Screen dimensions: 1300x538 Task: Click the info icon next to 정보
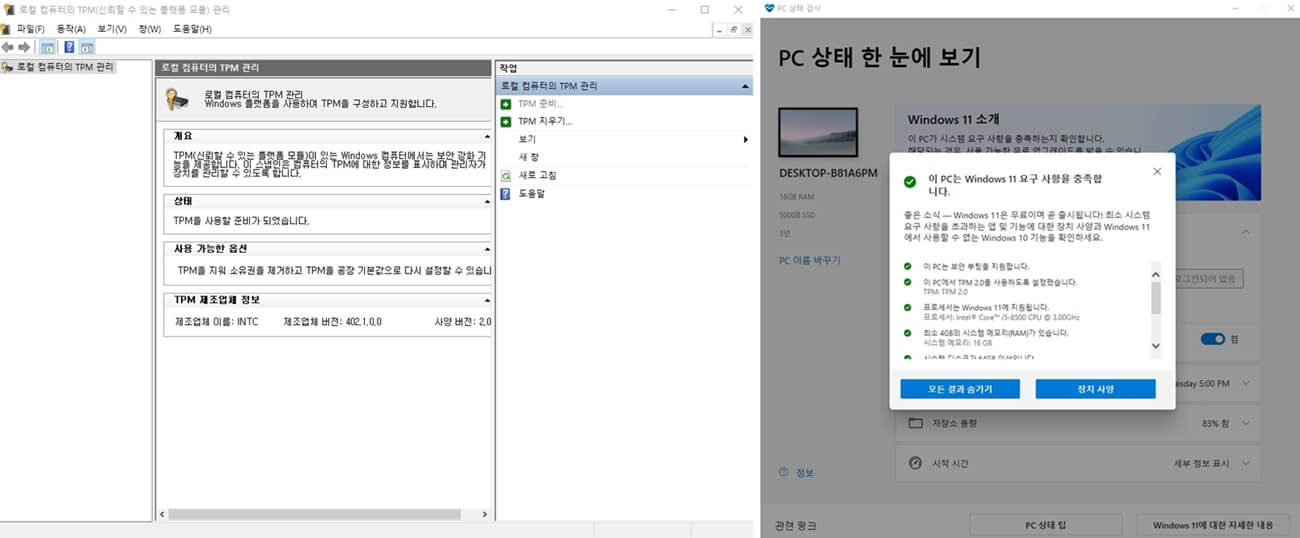782,473
